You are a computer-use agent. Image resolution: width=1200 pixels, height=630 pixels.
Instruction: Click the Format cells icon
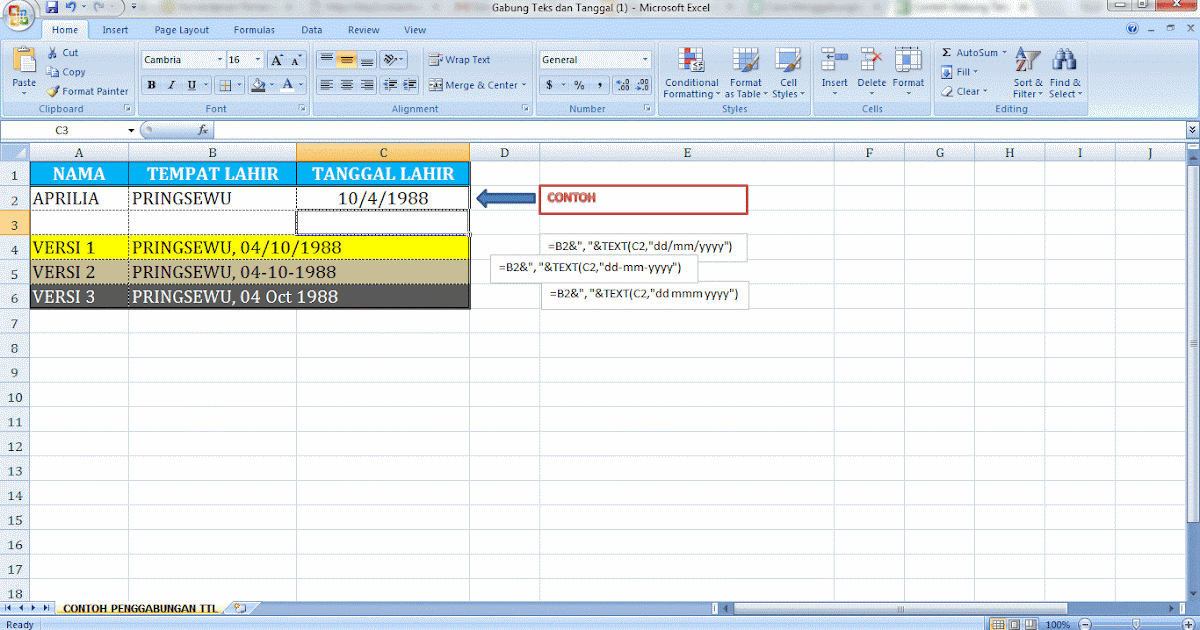pyautogui.click(x=908, y=60)
